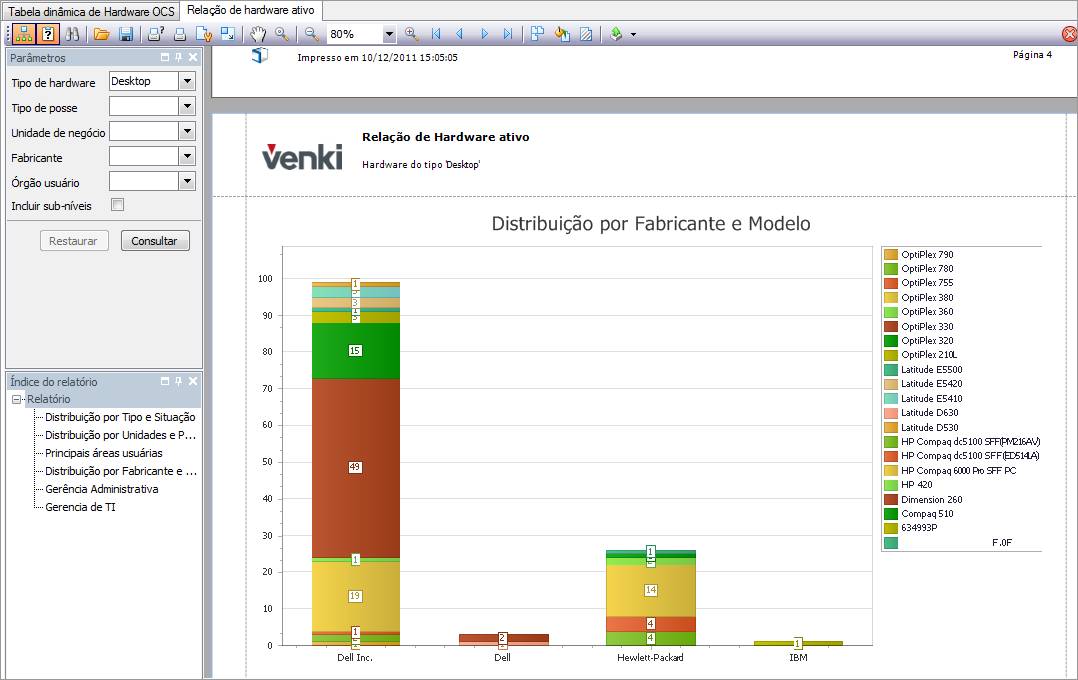The image size is (1078, 680).
Task: Click the Zoom In magnifier icon
Action: pos(412,34)
